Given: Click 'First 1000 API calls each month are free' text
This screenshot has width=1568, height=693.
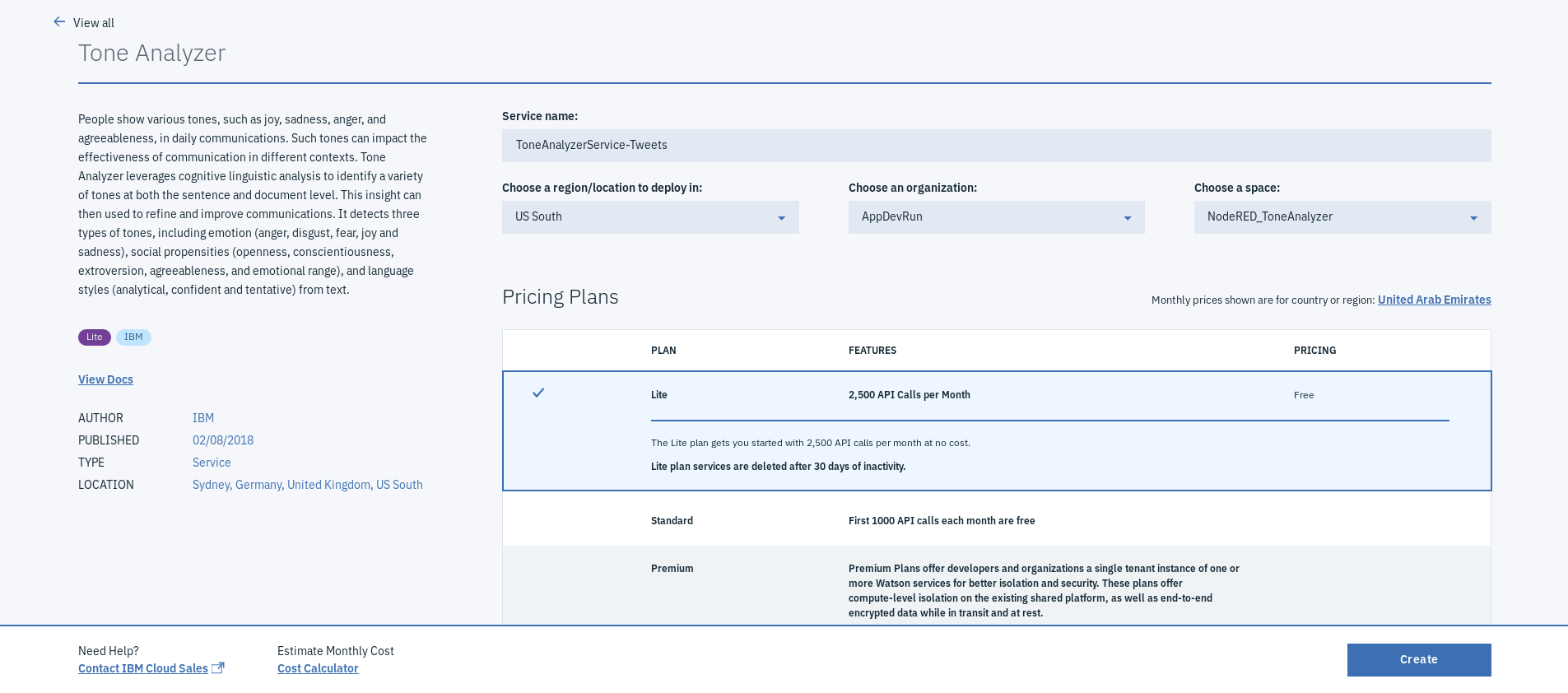Looking at the screenshot, I should pyautogui.click(x=942, y=521).
